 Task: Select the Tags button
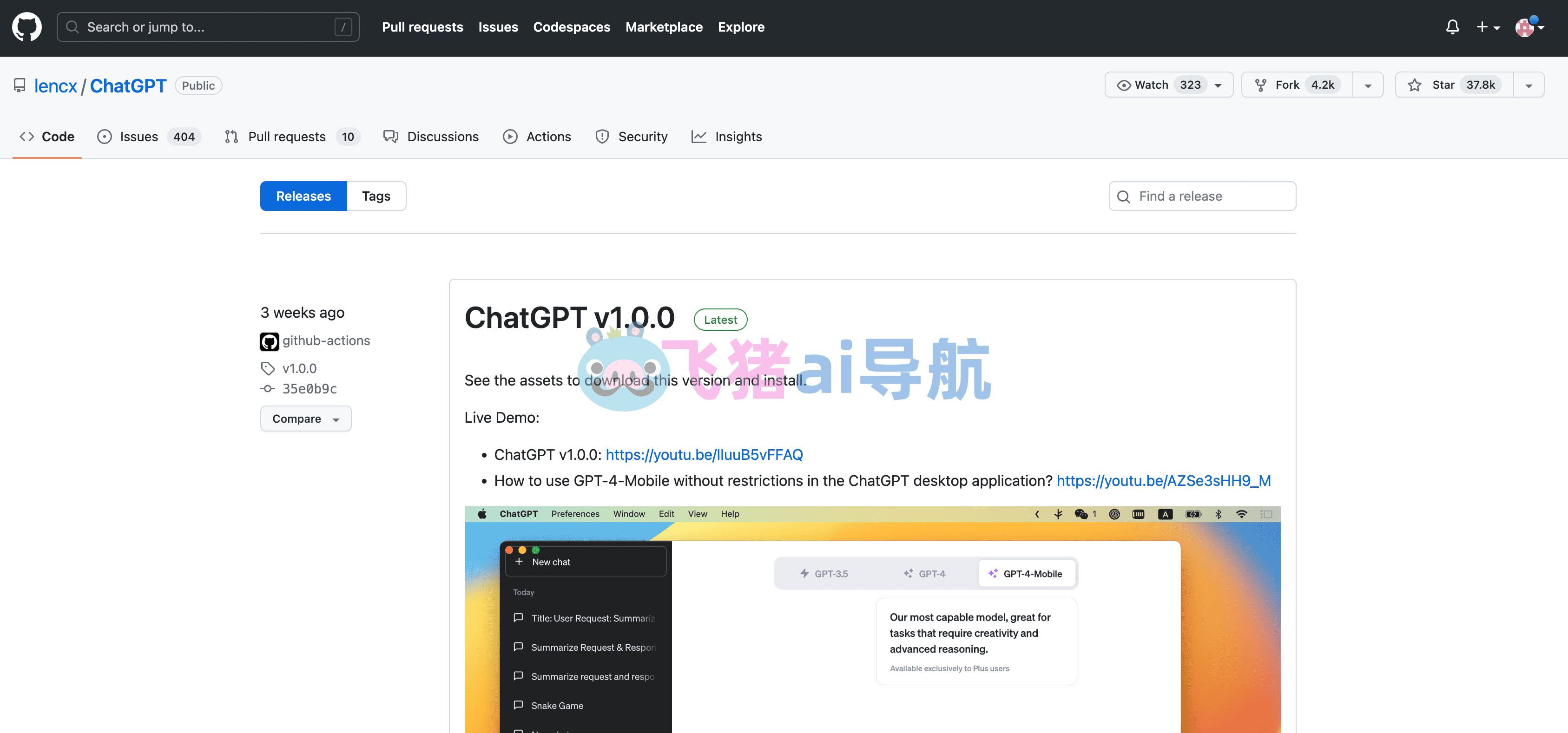[x=376, y=196]
